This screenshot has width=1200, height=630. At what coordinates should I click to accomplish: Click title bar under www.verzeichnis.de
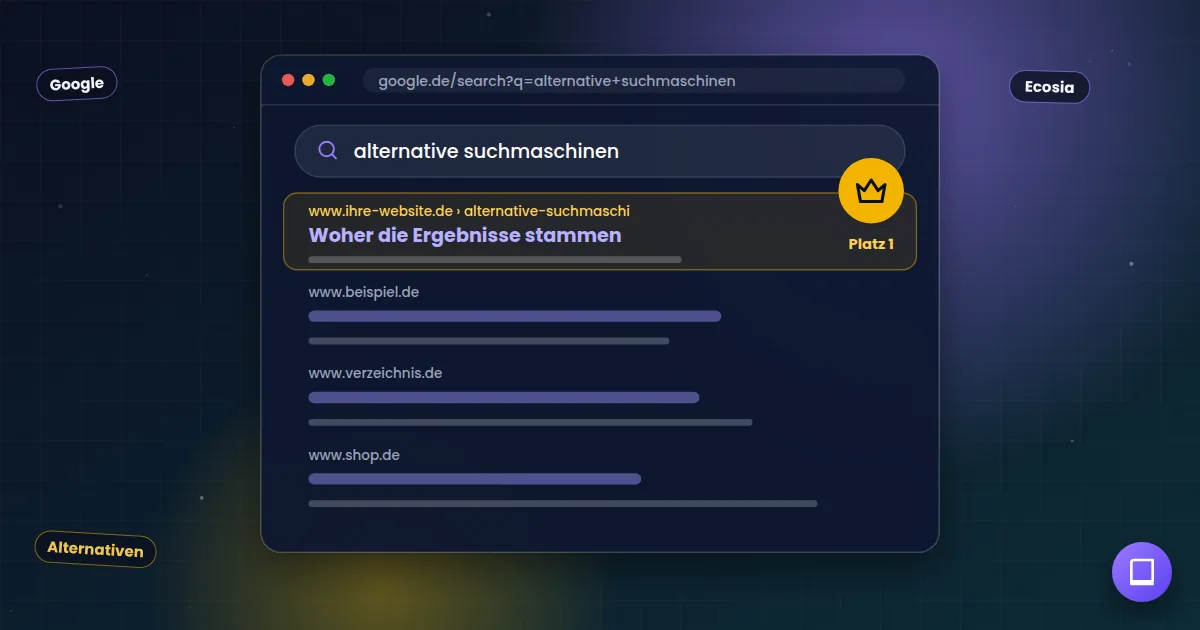point(504,397)
